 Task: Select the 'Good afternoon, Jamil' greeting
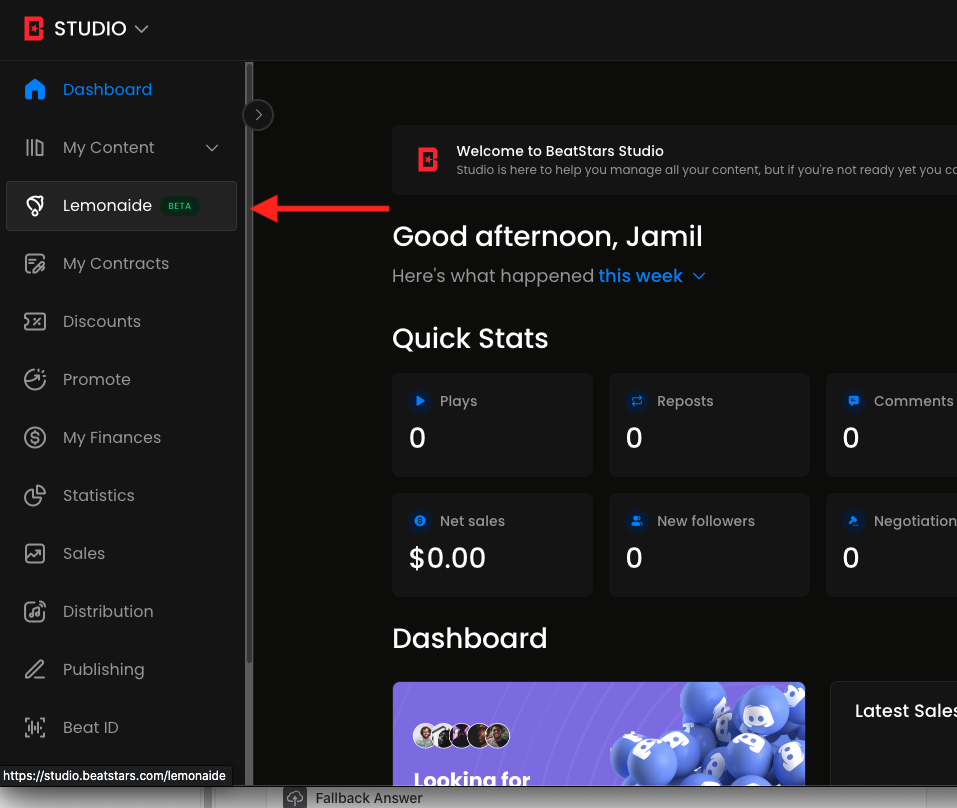click(x=547, y=236)
